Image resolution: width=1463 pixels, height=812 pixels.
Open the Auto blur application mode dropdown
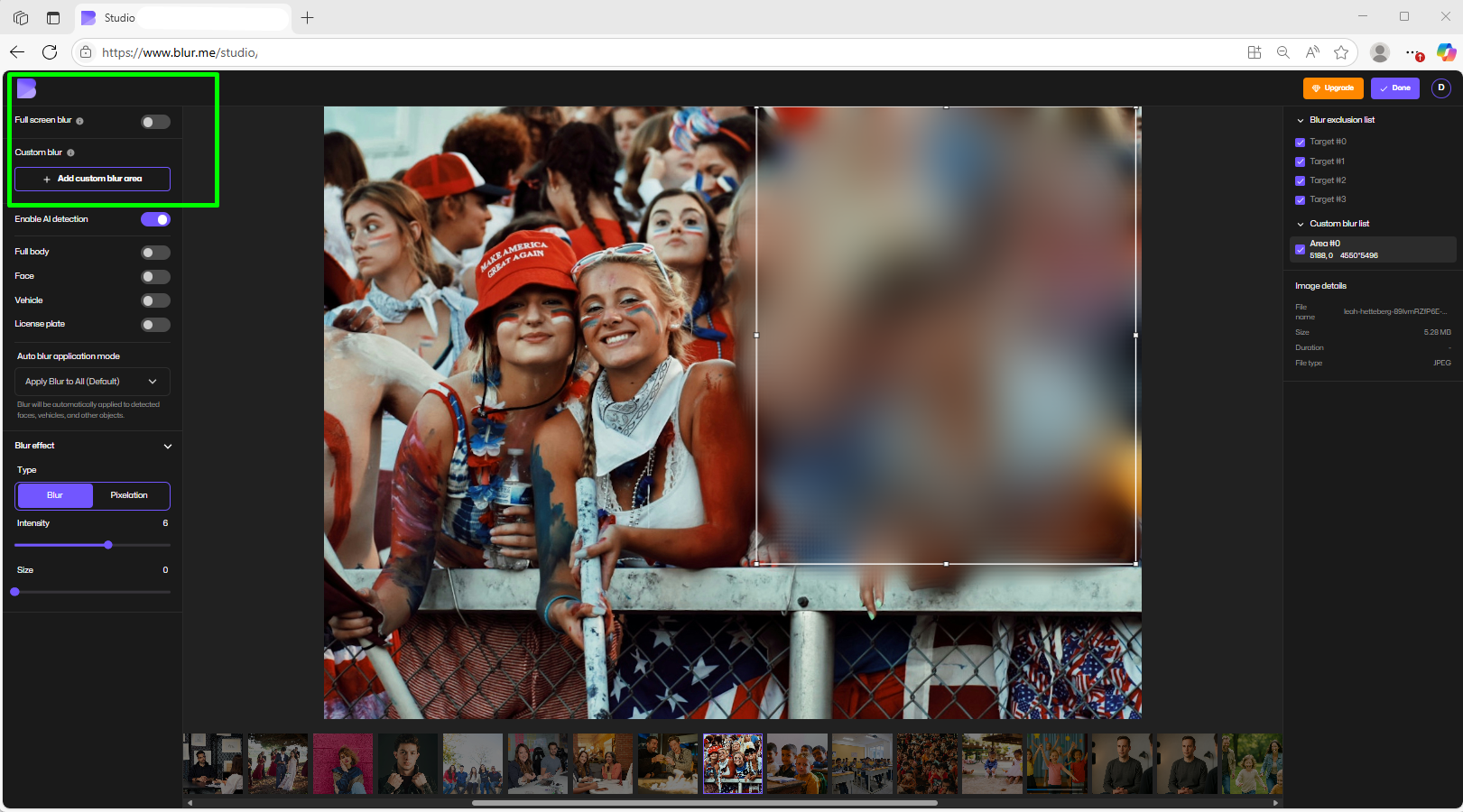pos(92,382)
